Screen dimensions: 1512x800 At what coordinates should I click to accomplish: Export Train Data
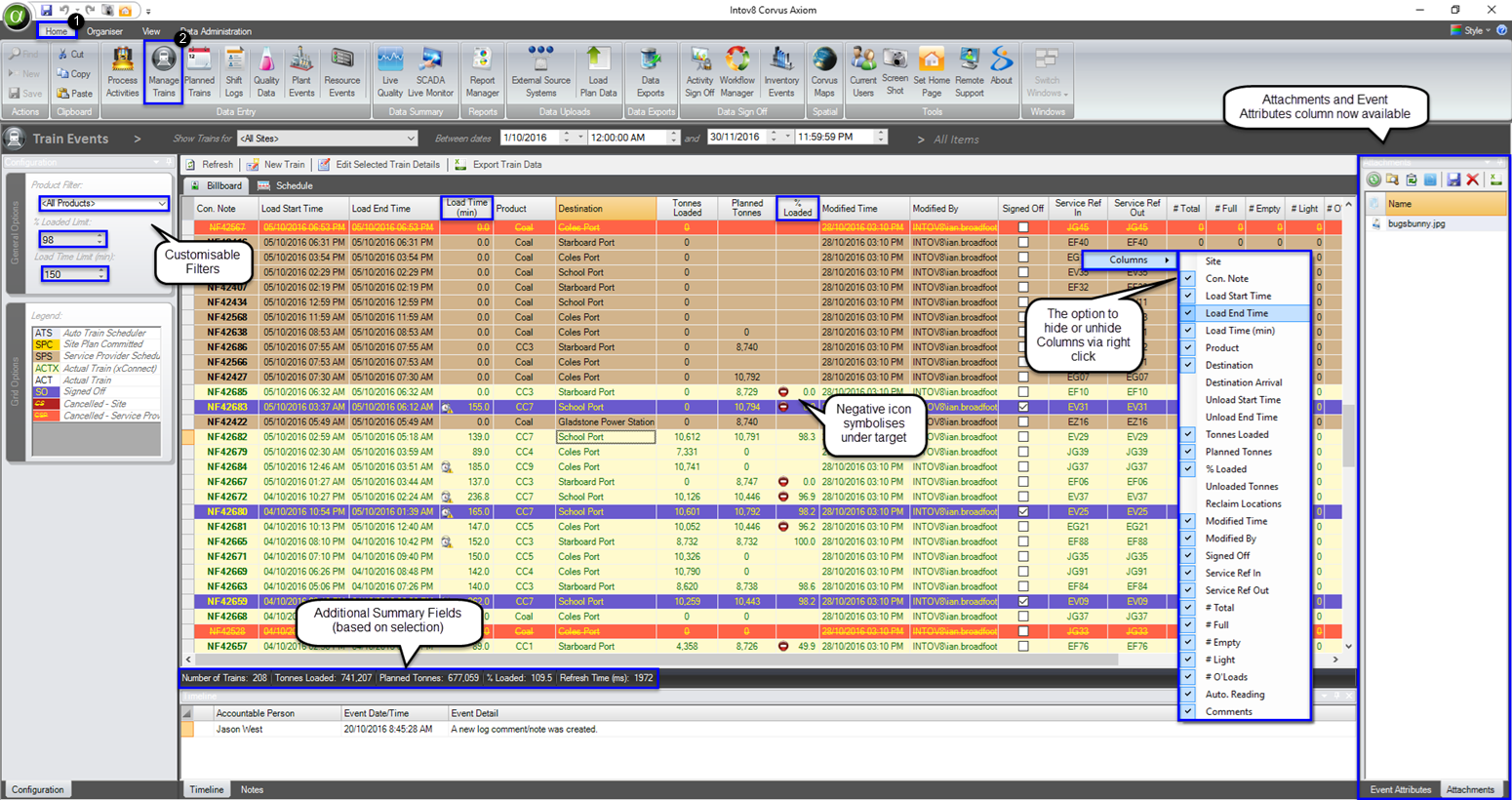click(x=498, y=165)
